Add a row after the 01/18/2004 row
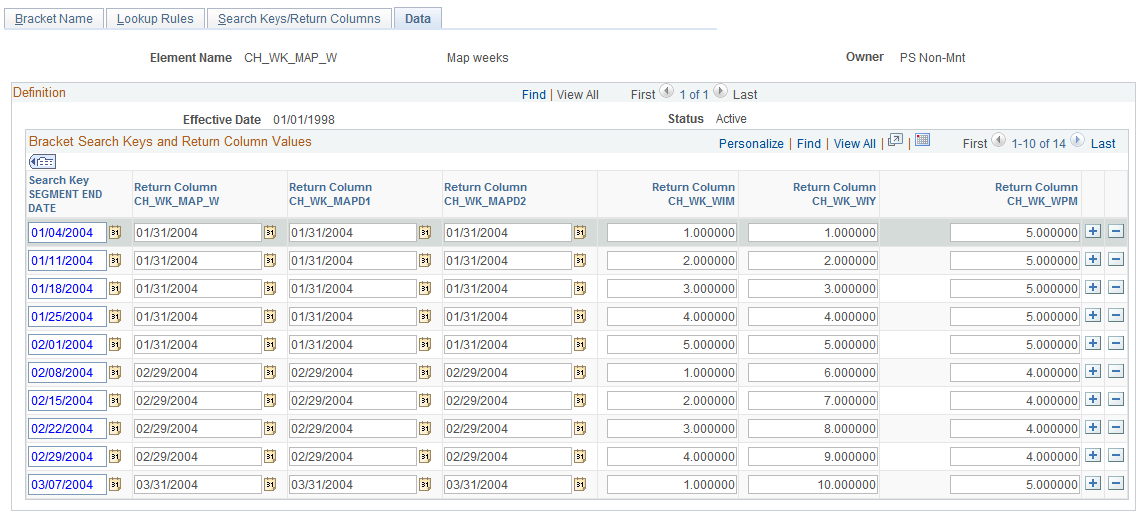This screenshot has width=1141, height=517. point(1092,288)
